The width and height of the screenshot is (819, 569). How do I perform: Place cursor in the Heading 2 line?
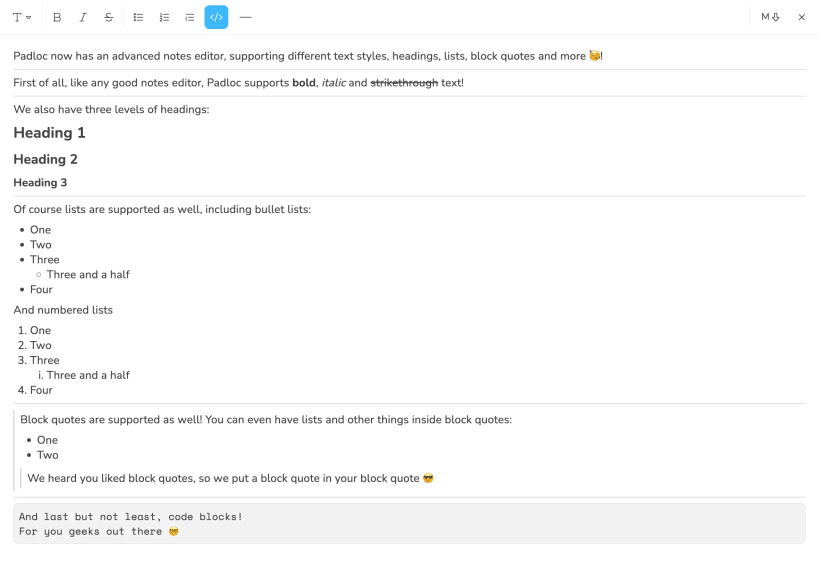[x=46, y=159]
